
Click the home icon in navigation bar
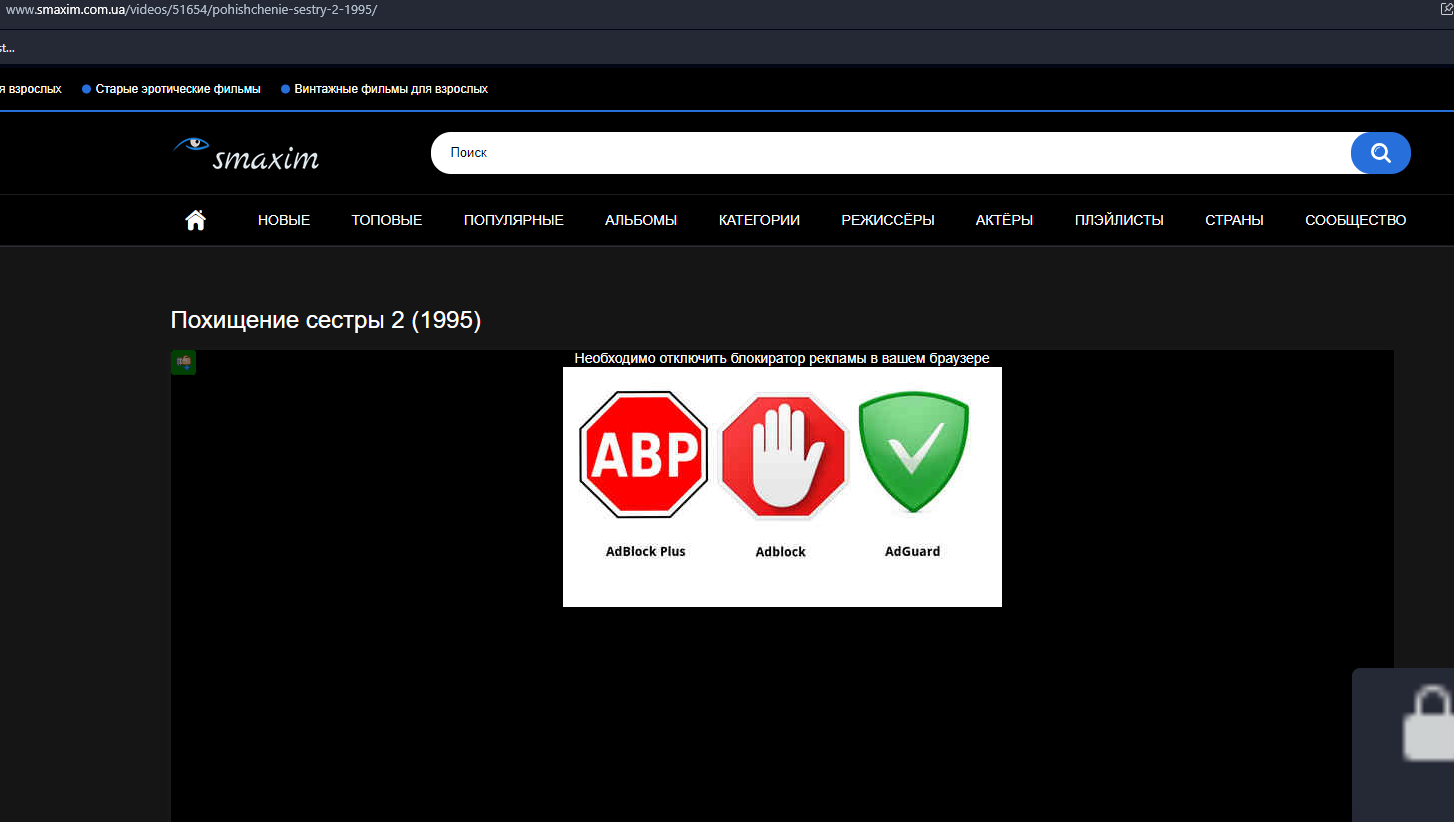pyautogui.click(x=196, y=220)
